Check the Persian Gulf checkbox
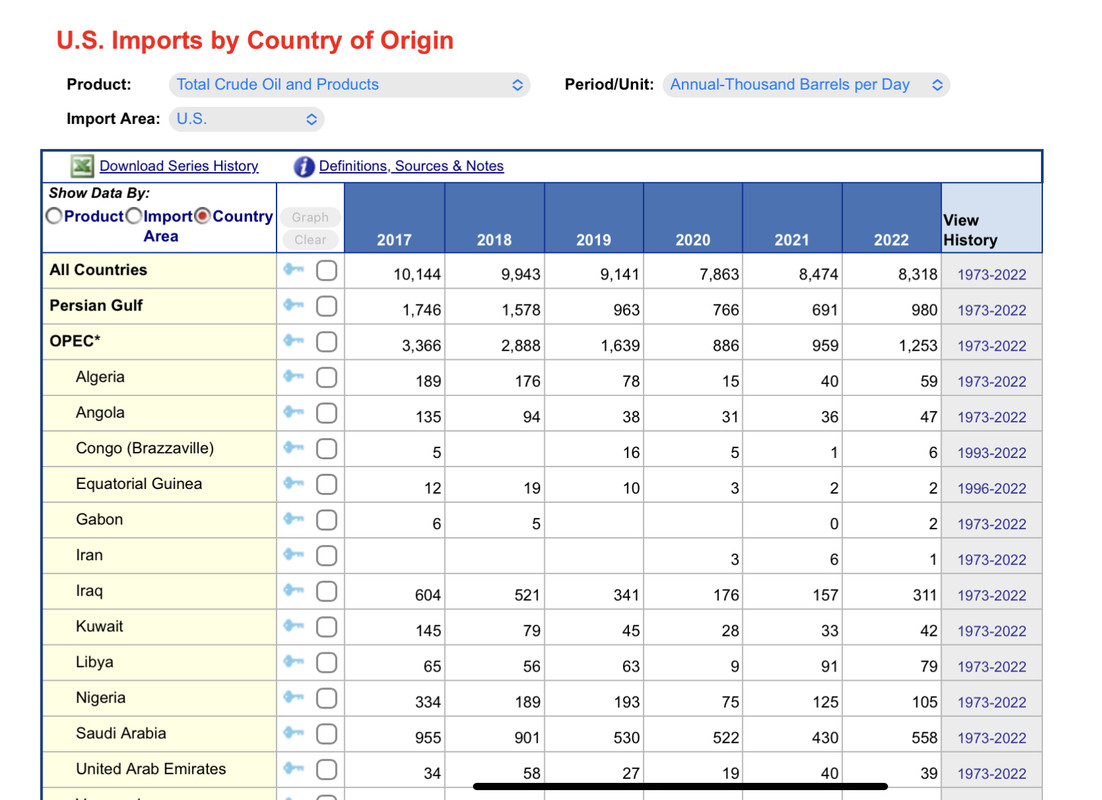The height and width of the screenshot is (800, 1102). 326,307
